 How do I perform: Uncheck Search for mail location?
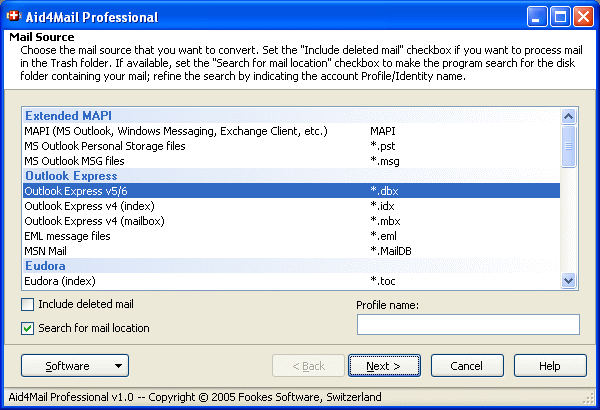28,328
